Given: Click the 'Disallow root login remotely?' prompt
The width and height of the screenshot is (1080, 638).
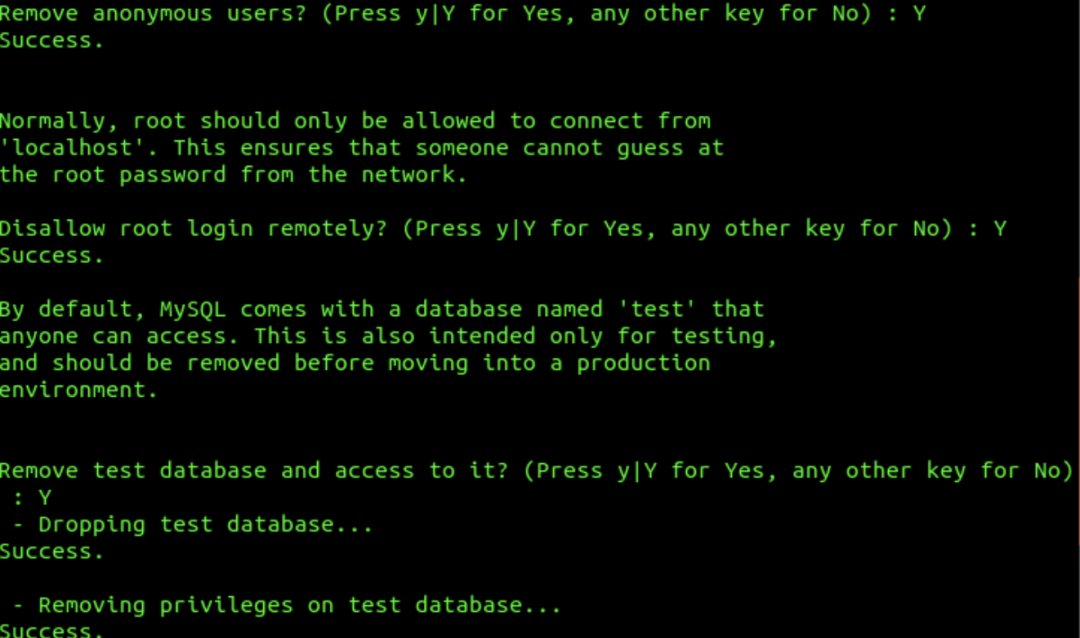Looking at the screenshot, I should pyautogui.click(x=193, y=229).
